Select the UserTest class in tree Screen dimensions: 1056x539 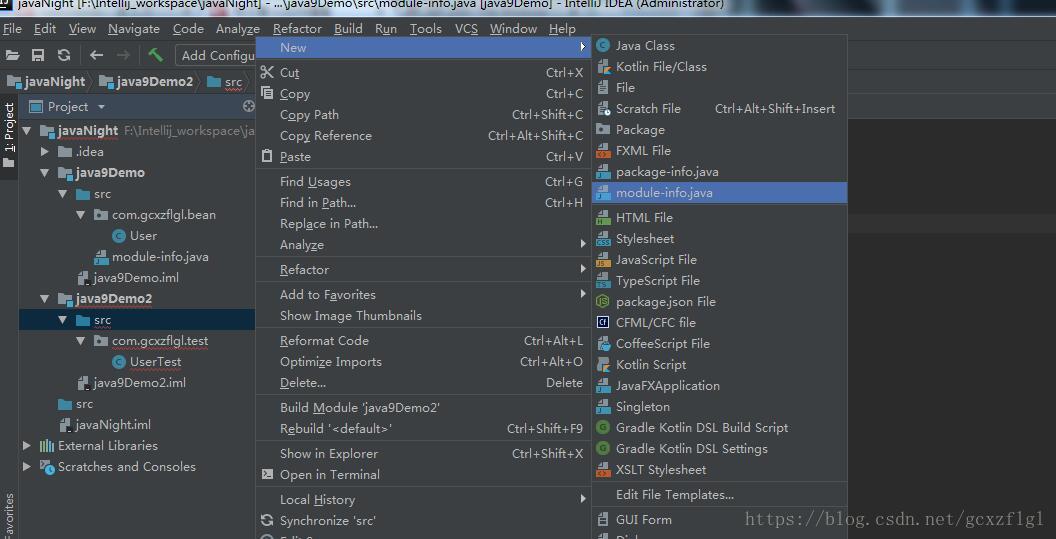point(147,362)
